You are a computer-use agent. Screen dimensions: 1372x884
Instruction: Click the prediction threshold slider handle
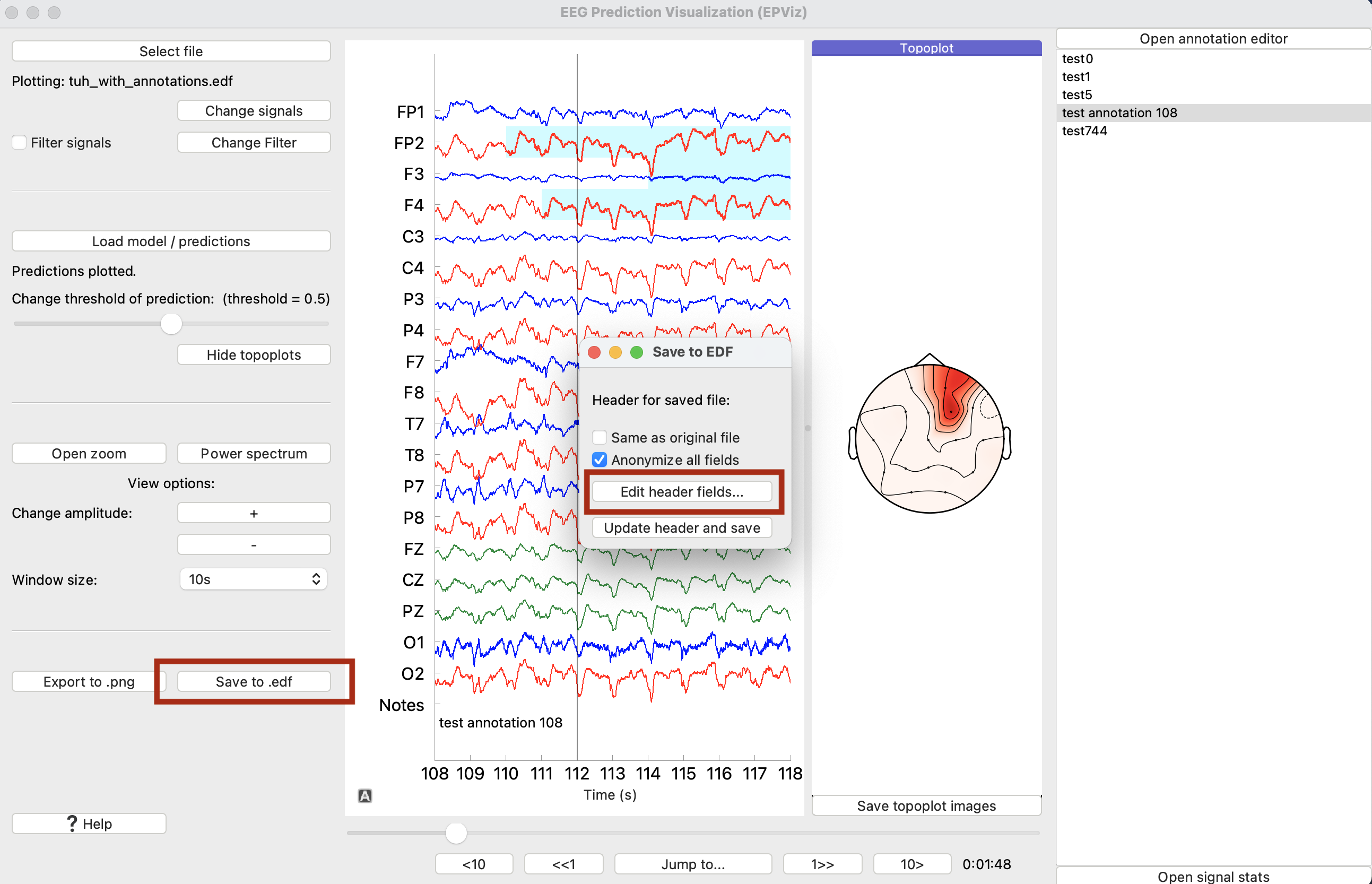(171, 324)
